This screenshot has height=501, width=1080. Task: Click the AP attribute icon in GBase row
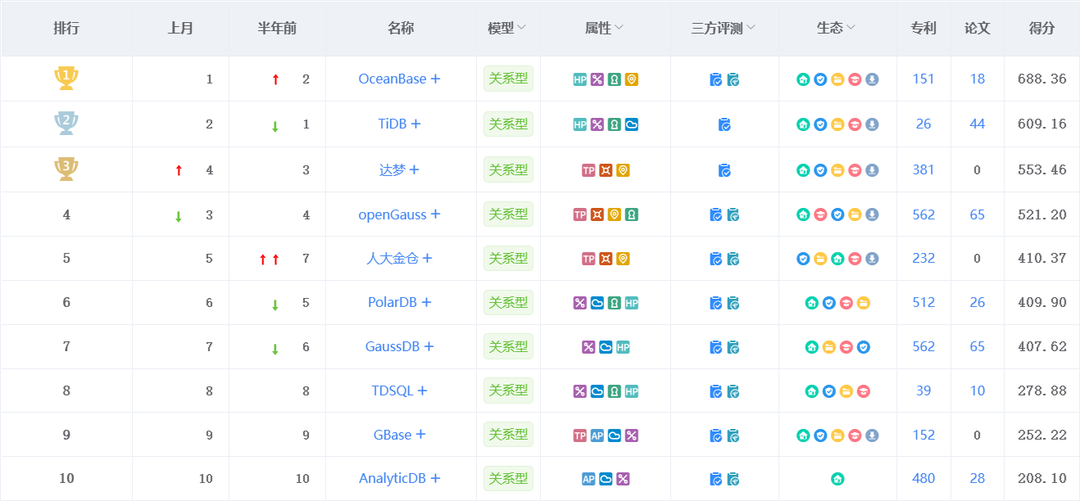click(x=597, y=436)
